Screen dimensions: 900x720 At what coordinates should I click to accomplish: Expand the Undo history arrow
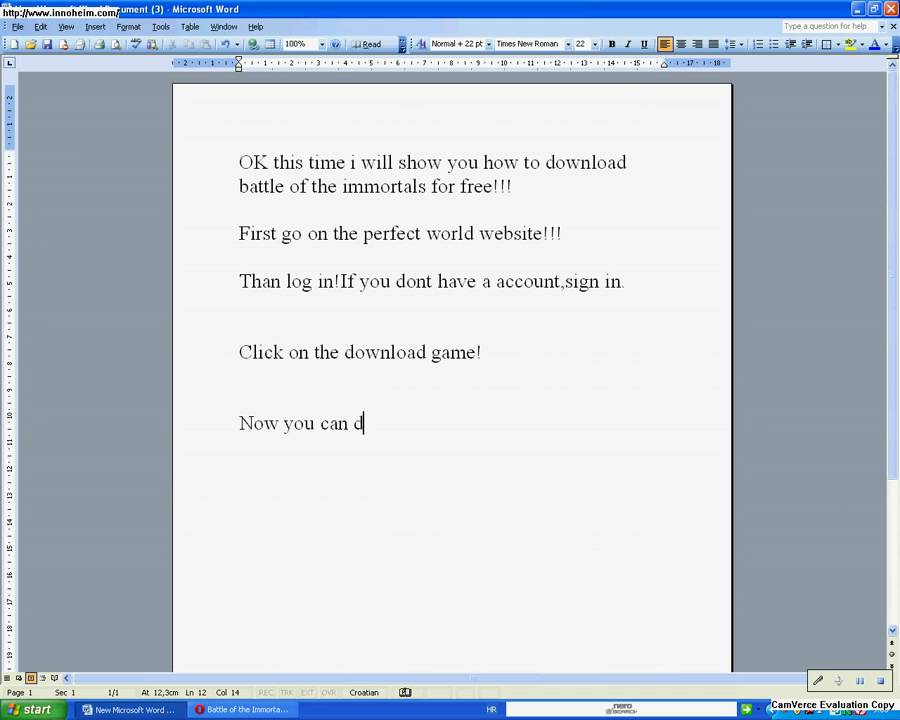pos(237,44)
